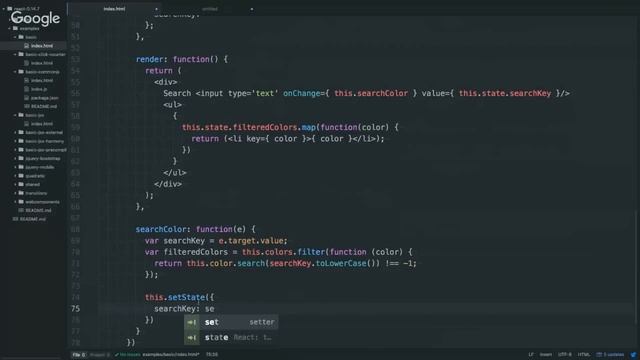Open the UTF-8 encoding selector
Image resolution: width=640 pixels, height=360 pixels.
click(565, 354)
